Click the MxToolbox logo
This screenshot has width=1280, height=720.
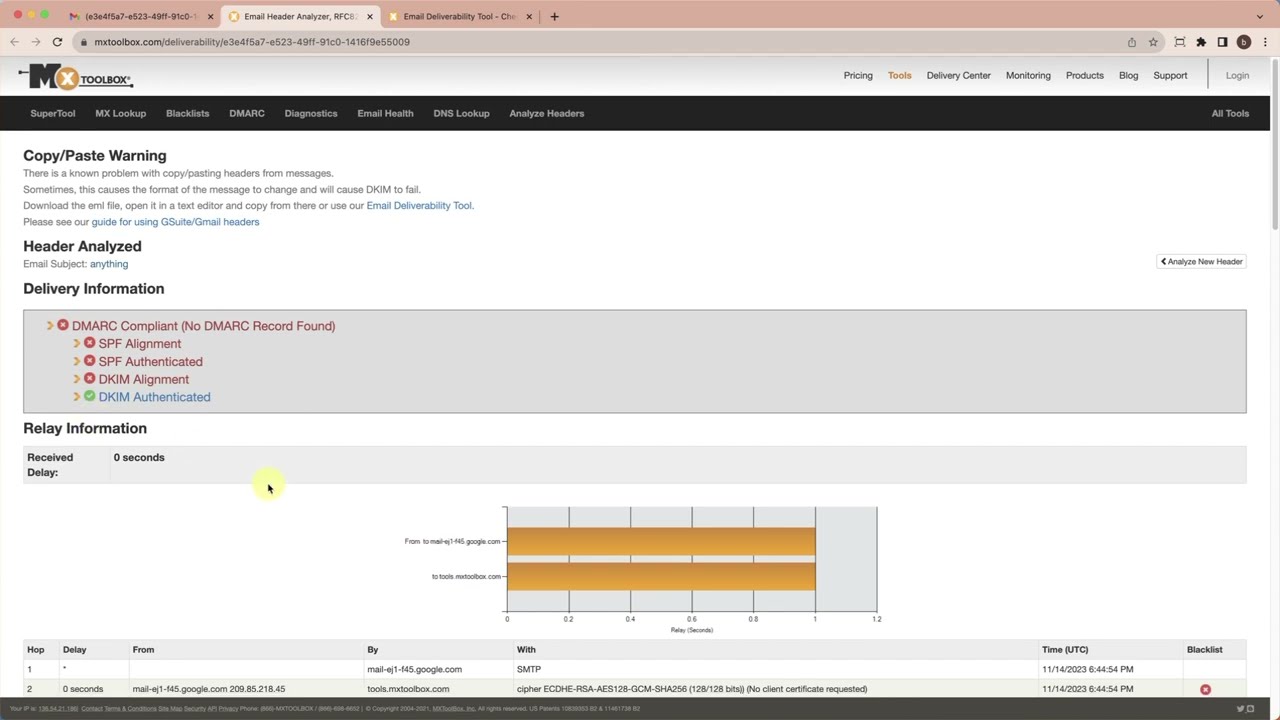[x=76, y=77]
